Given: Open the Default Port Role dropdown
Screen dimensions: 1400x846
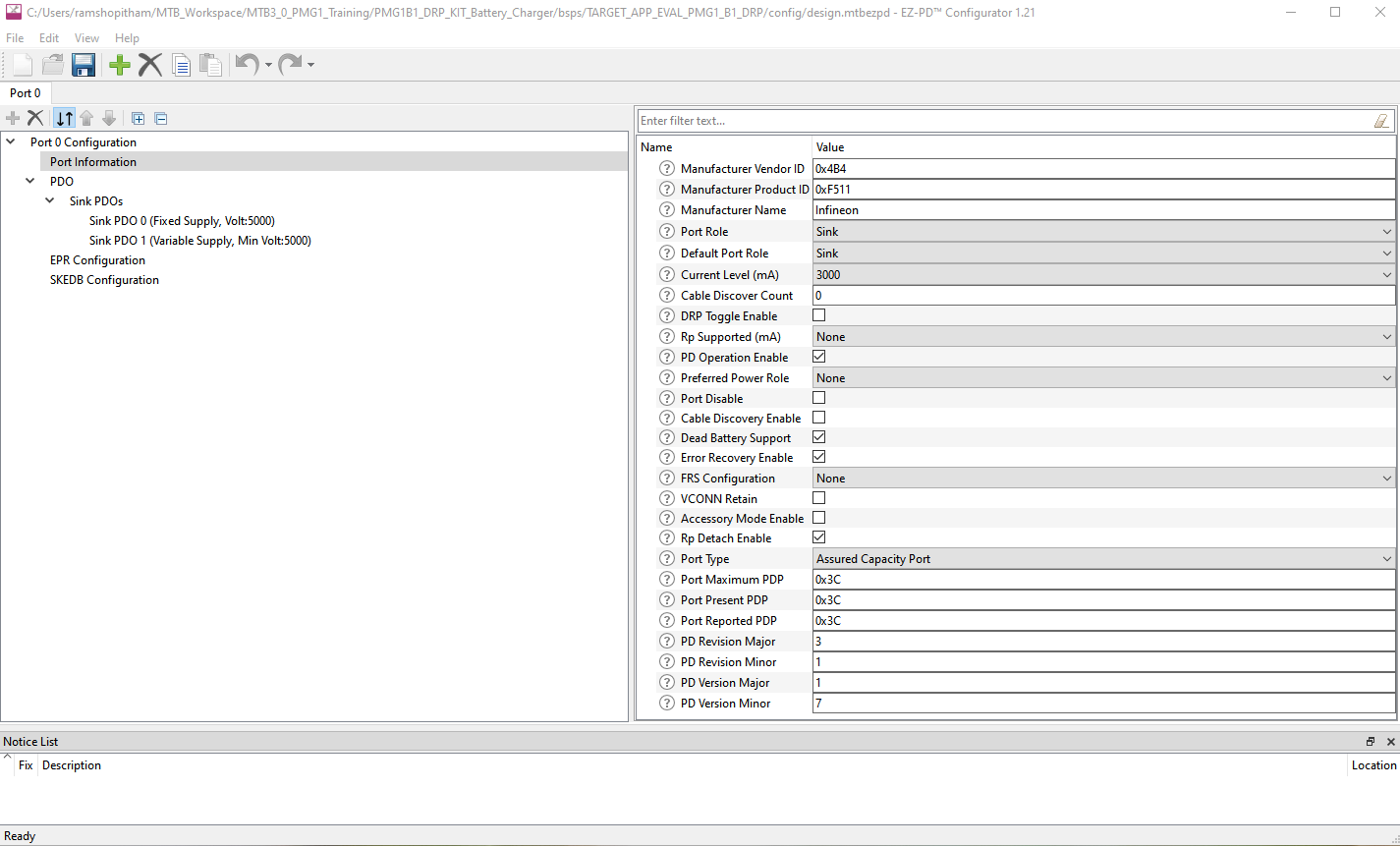Looking at the screenshot, I should click(1104, 254).
